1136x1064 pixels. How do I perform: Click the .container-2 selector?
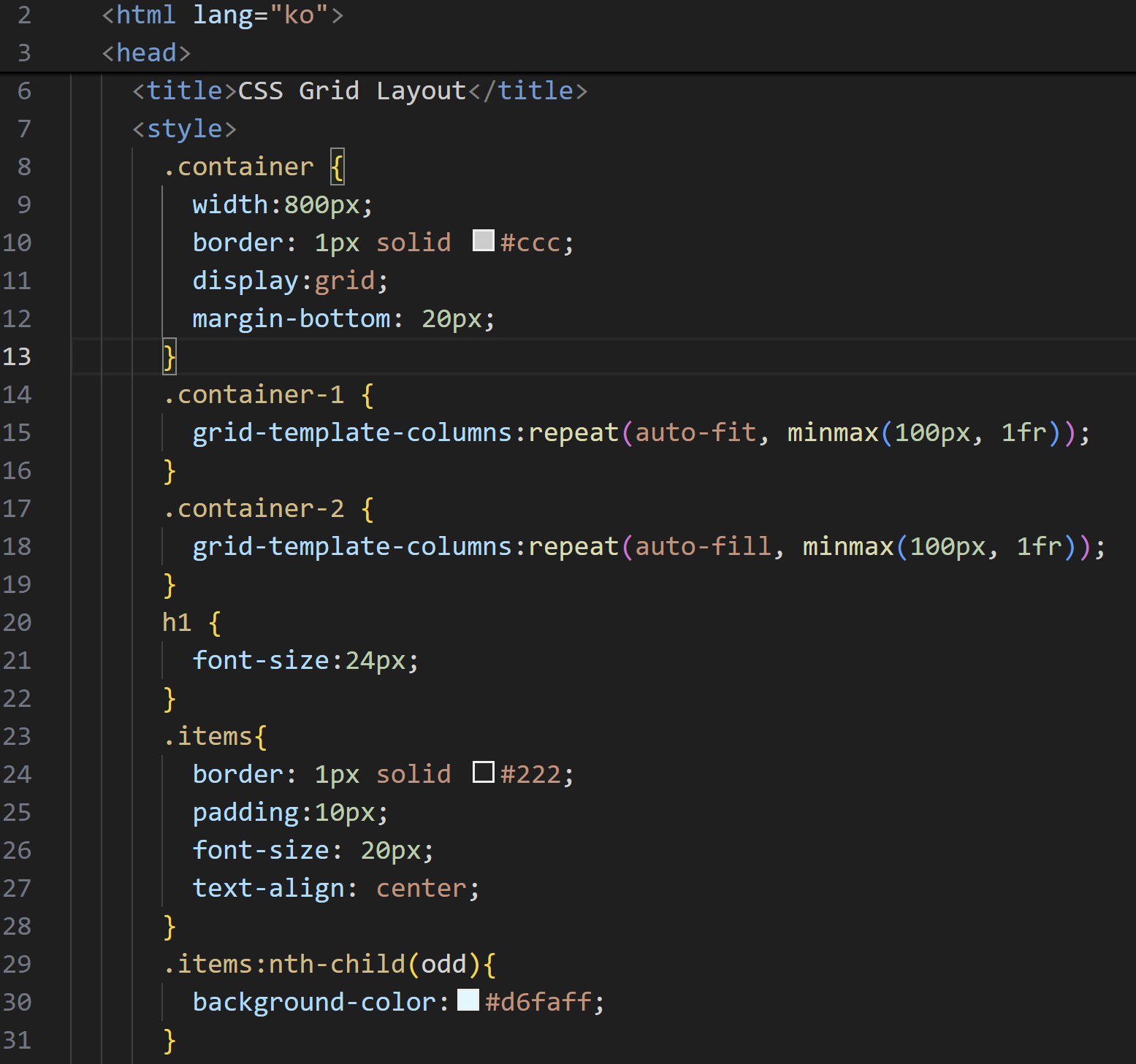(x=253, y=509)
